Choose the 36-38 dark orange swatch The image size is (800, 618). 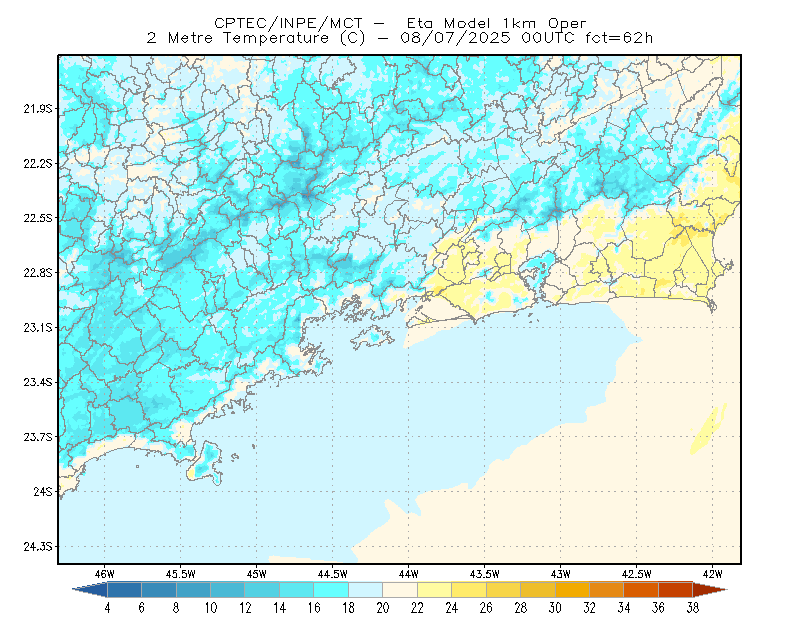[675, 590]
